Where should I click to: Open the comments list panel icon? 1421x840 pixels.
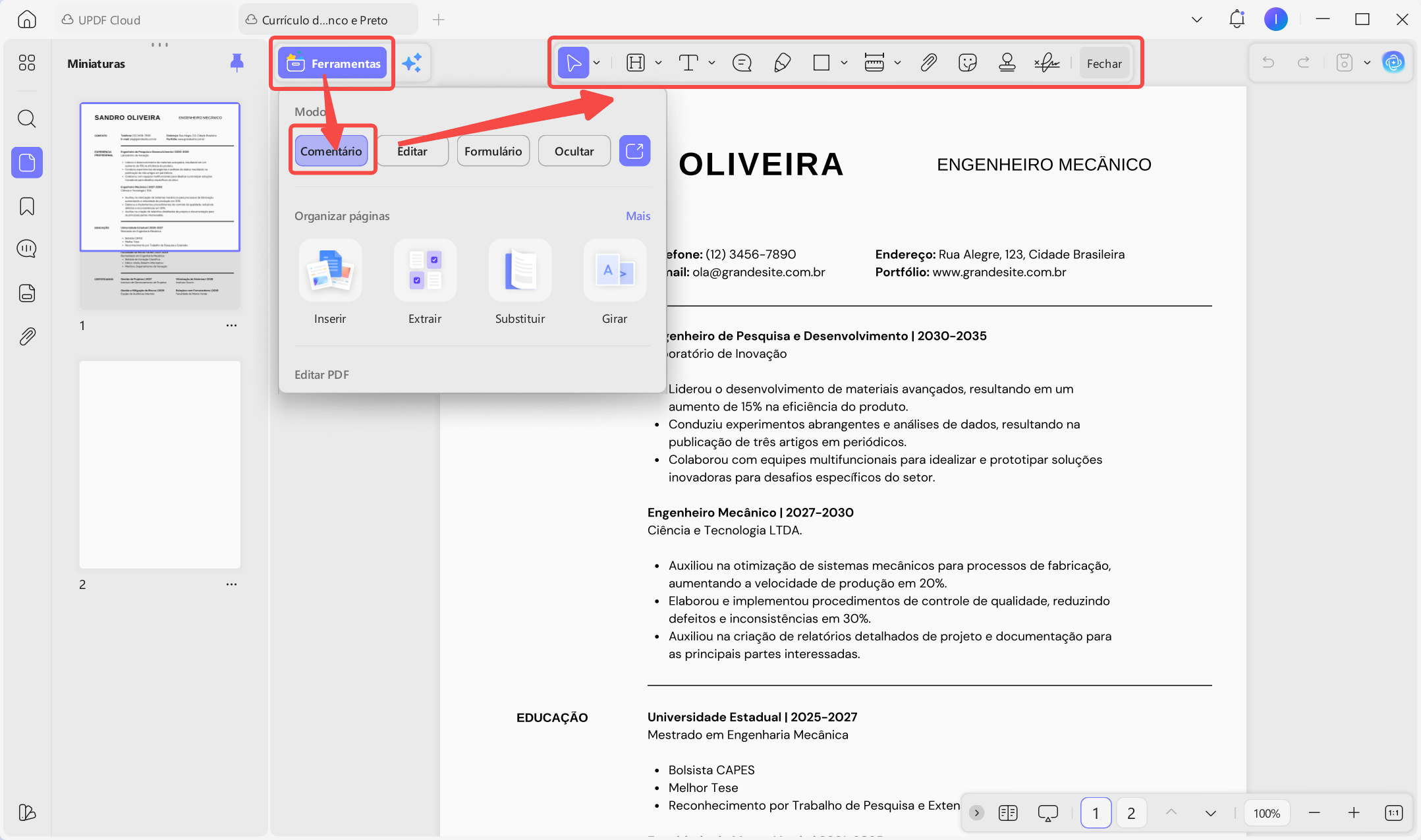[26, 249]
